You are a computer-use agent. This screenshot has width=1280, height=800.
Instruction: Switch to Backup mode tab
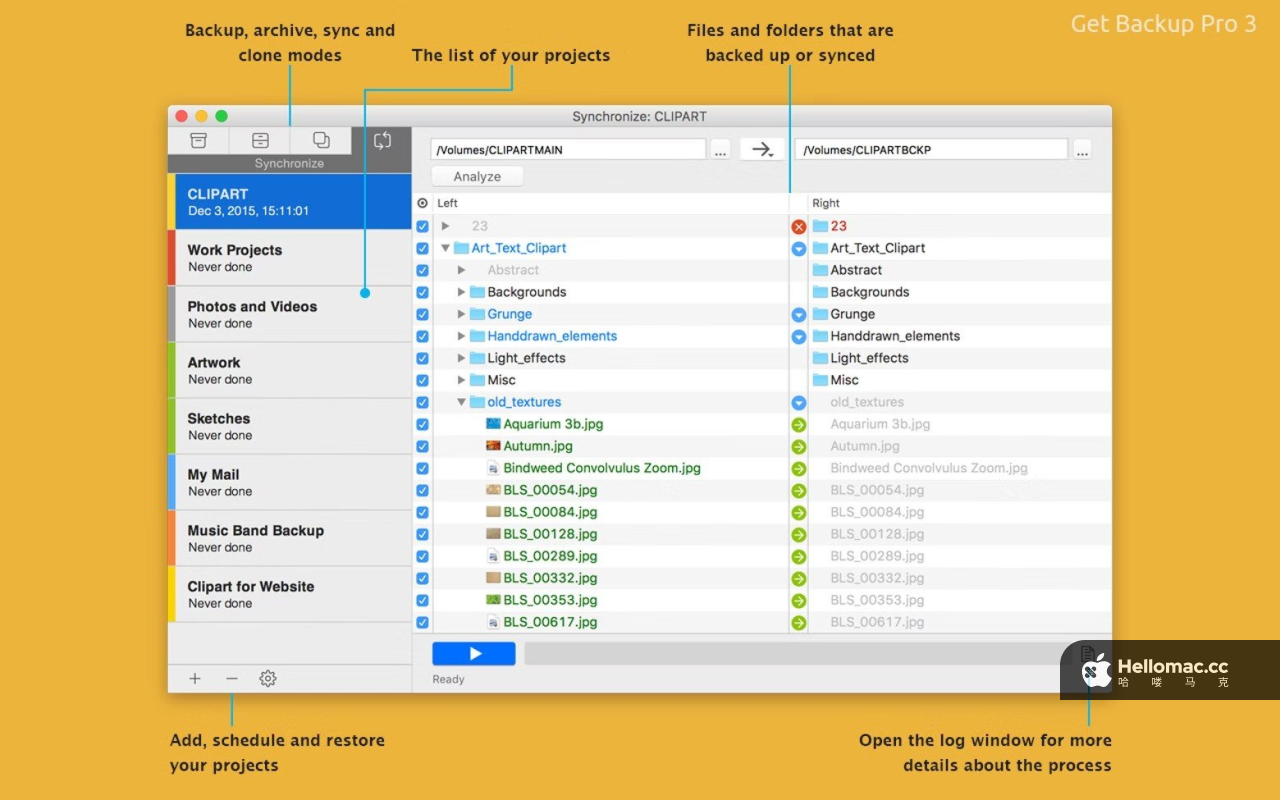point(198,141)
